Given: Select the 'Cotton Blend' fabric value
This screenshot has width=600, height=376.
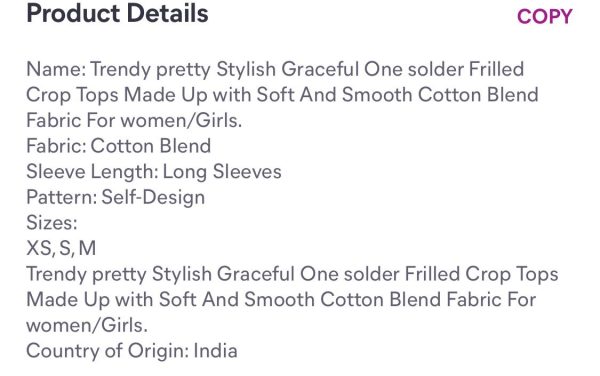Looking at the screenshot, I should click(x=151, y=146).
